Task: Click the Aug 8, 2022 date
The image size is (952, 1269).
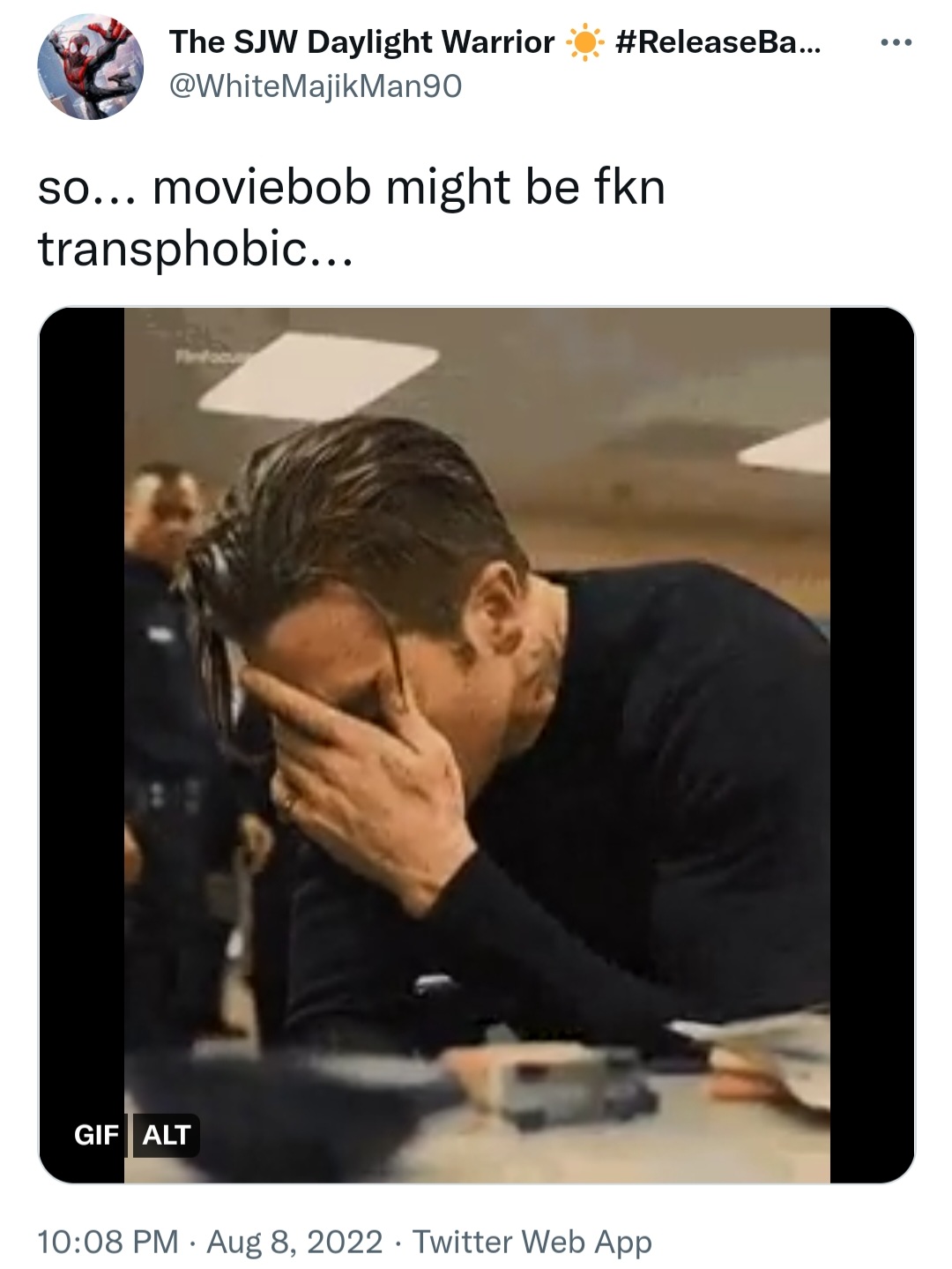Action: pos(294,1242)
